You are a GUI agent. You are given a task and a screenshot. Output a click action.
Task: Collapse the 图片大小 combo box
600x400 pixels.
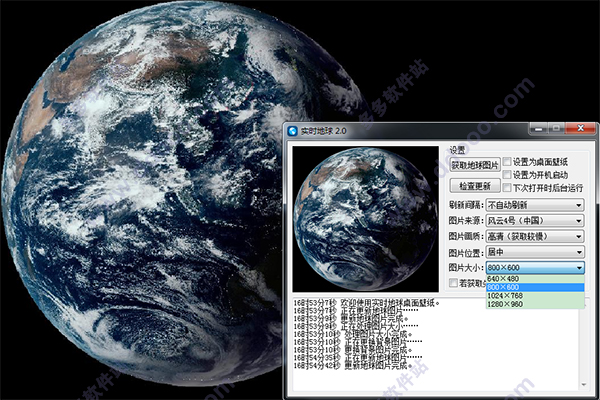tap(535, 268)
